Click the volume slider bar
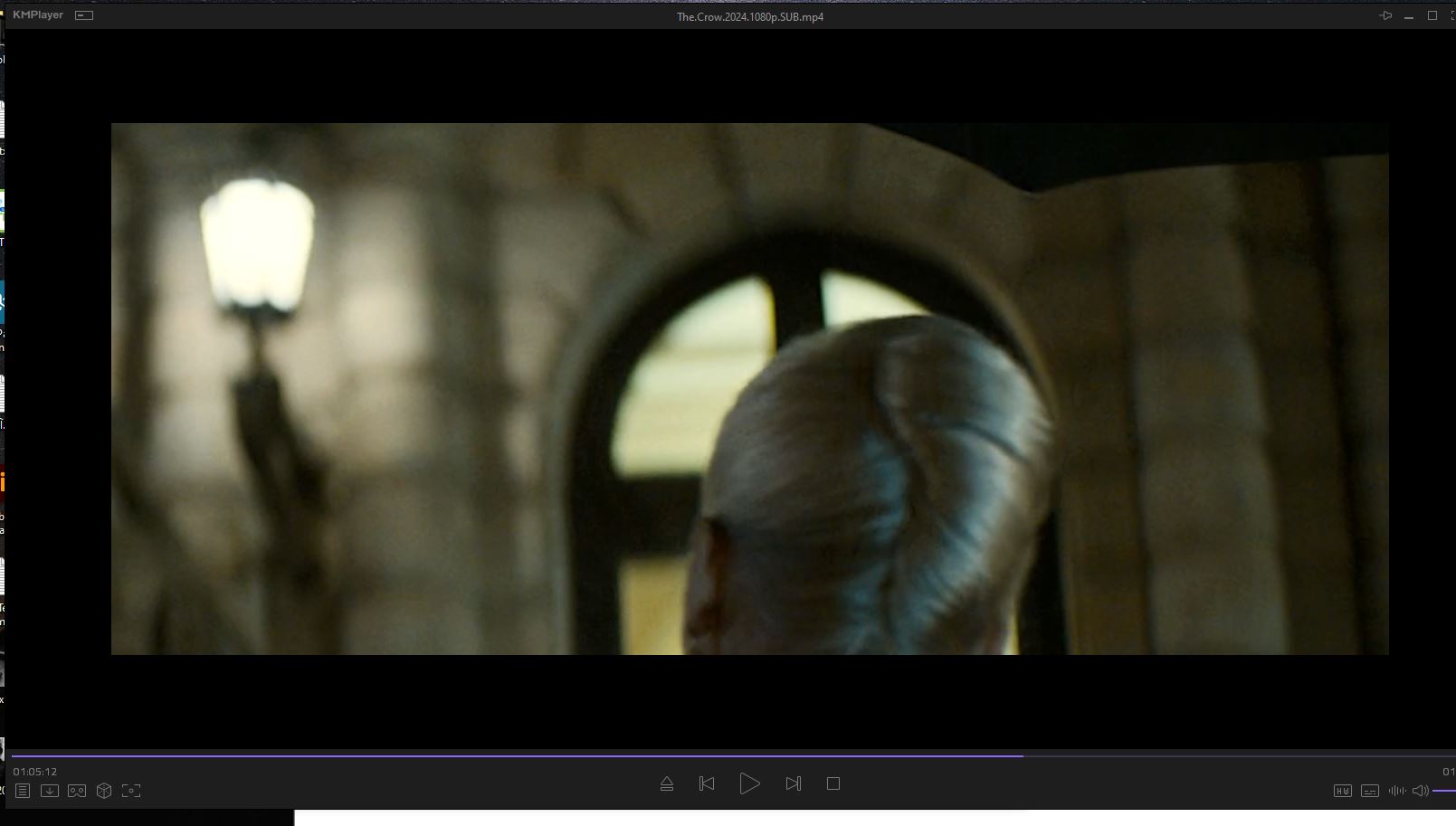 click(1444, 791)
